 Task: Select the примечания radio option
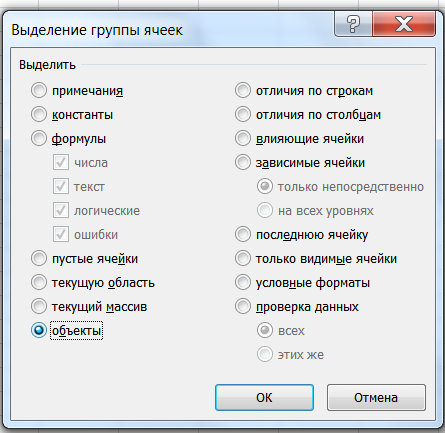pyautogui.click(x=39, y=91)
